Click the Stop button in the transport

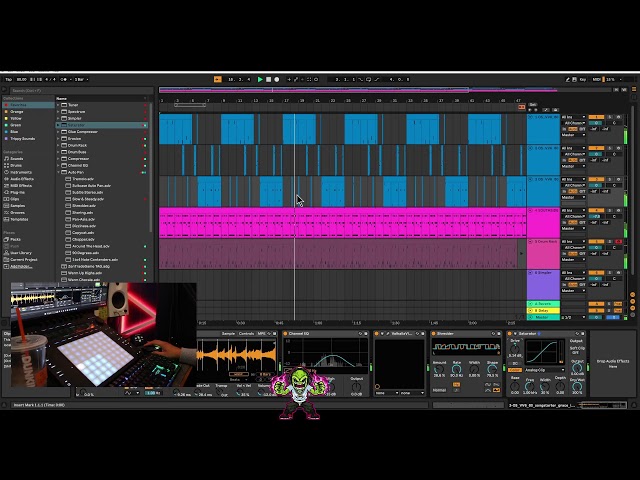click(x=269, y=80)
